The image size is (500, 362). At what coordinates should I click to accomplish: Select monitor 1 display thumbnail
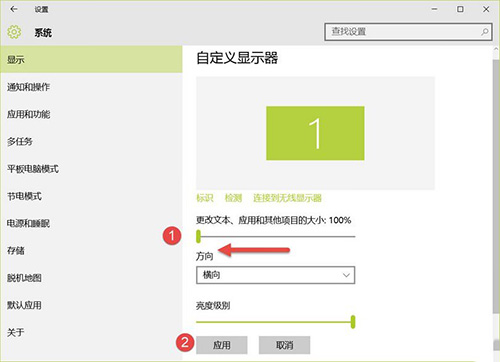(x=315, y=133)
